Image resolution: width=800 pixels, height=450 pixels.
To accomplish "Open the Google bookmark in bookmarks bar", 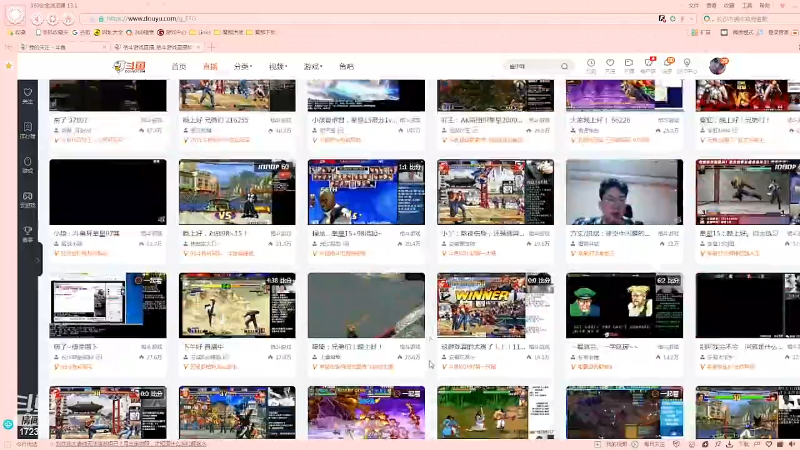I will pyautogui.click(x=82, y=32).
